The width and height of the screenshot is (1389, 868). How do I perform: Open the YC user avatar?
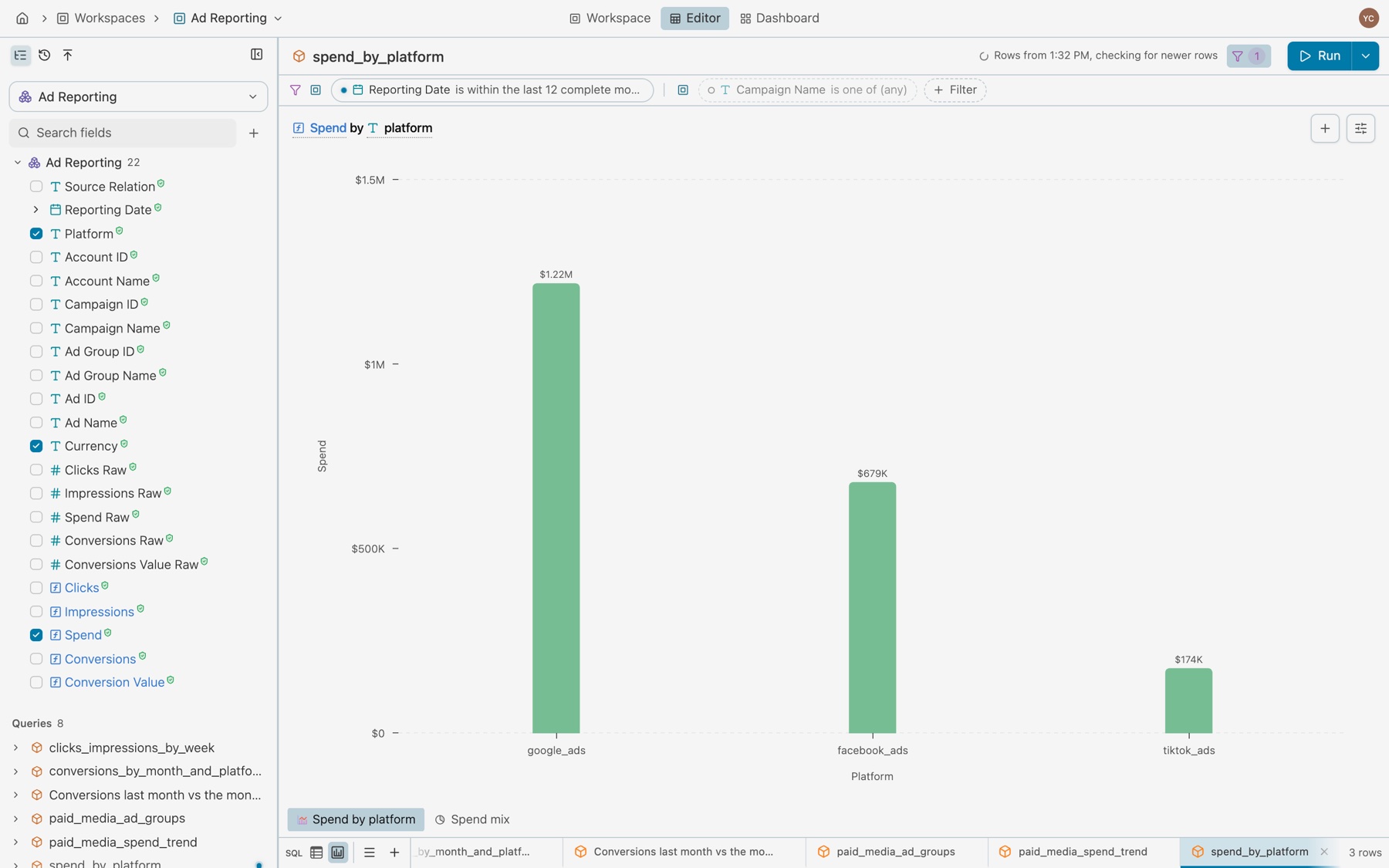(x=1368, y=18)
